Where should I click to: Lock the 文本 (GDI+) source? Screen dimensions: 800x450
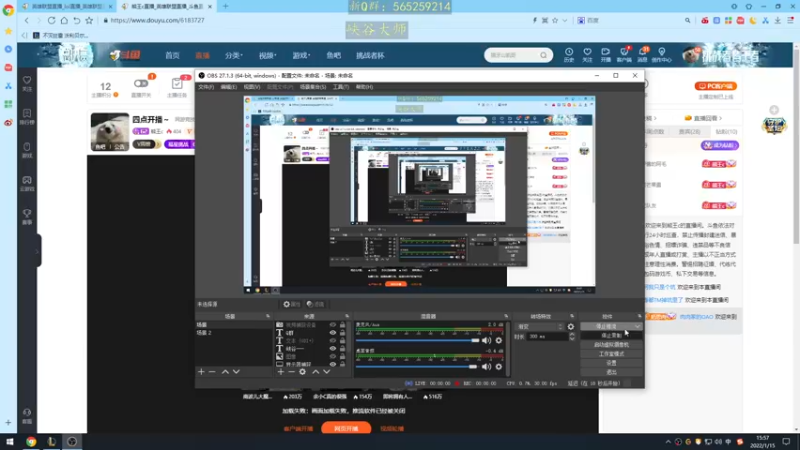coord(342,340)
